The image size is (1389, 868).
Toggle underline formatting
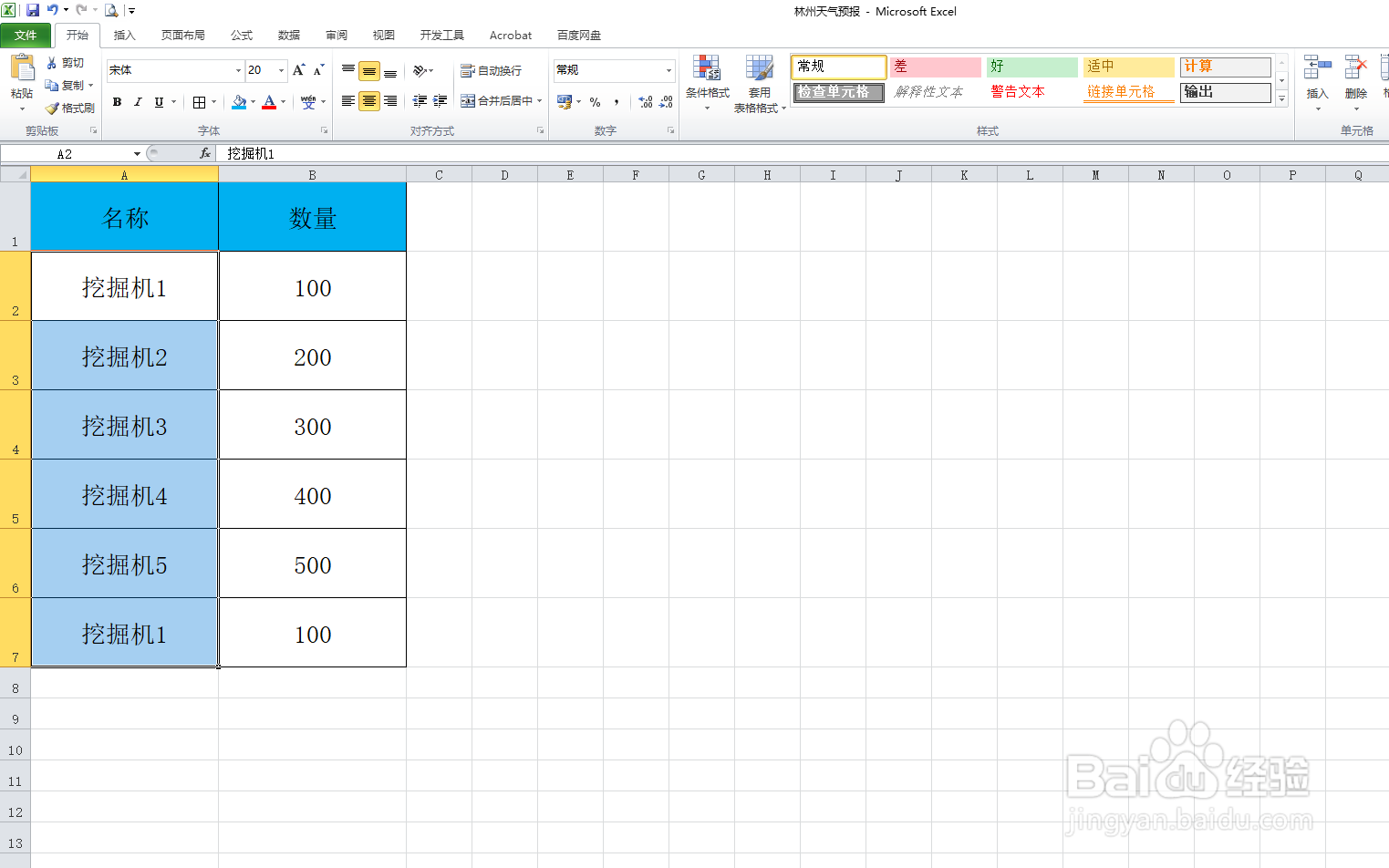pos(159,102)
